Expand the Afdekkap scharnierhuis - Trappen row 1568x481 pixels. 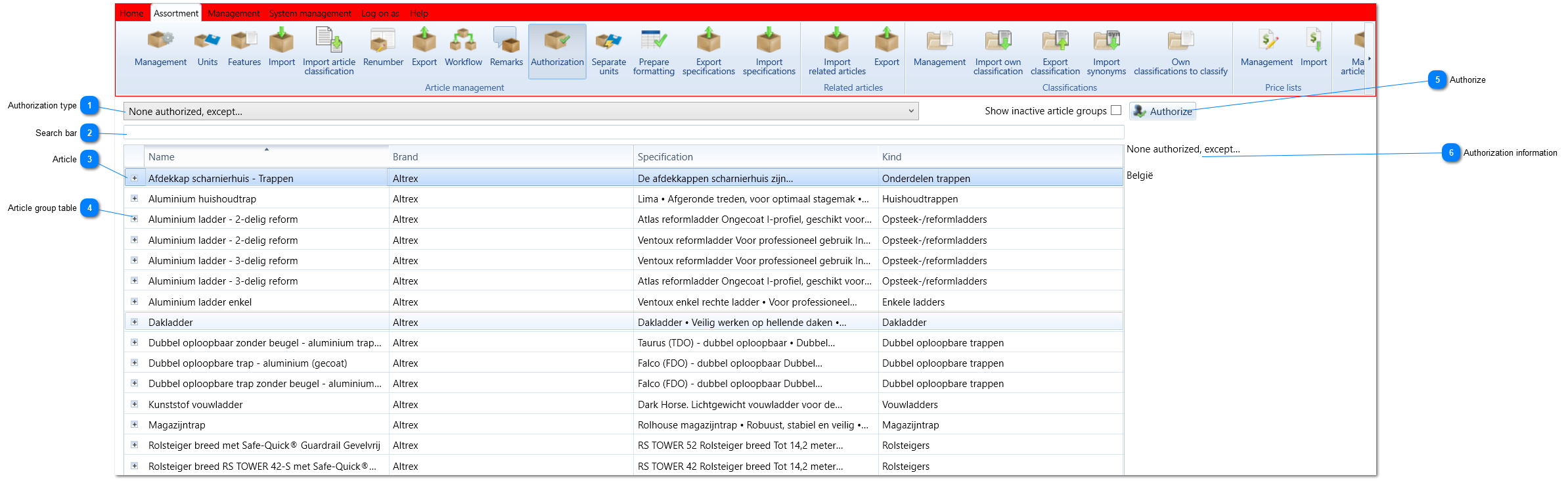(134, 178)
